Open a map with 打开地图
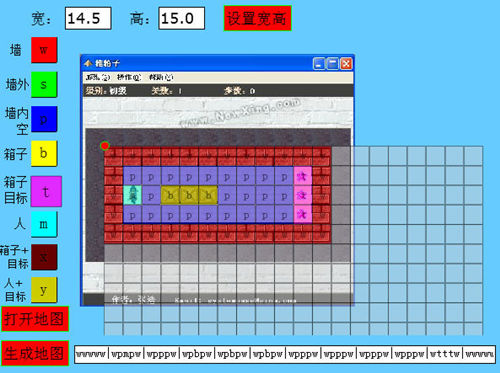 click(35, 319)
